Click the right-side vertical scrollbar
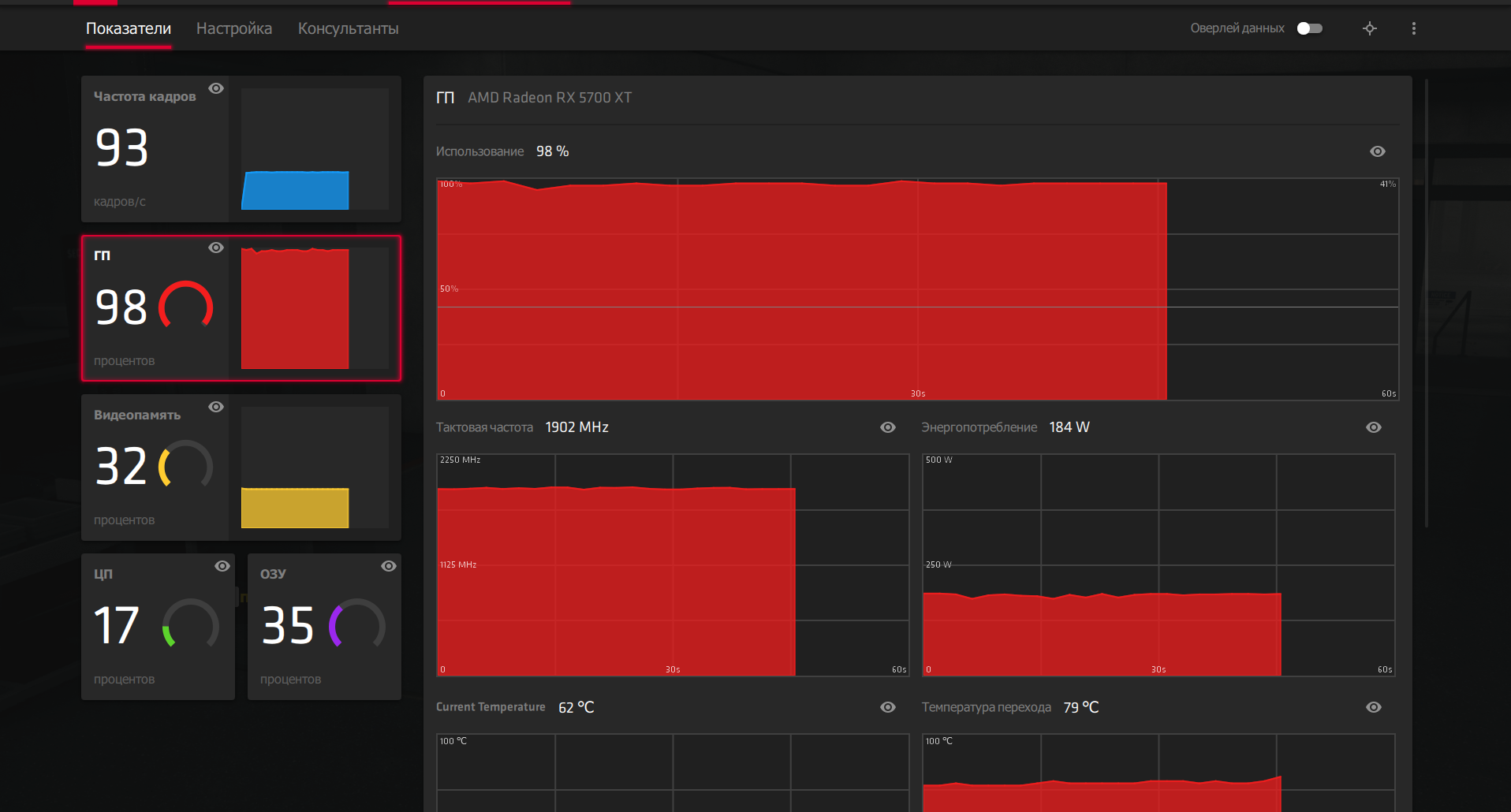Image resolution: width=1511 pixels, height=812 pixels. tap(1427, 303)
